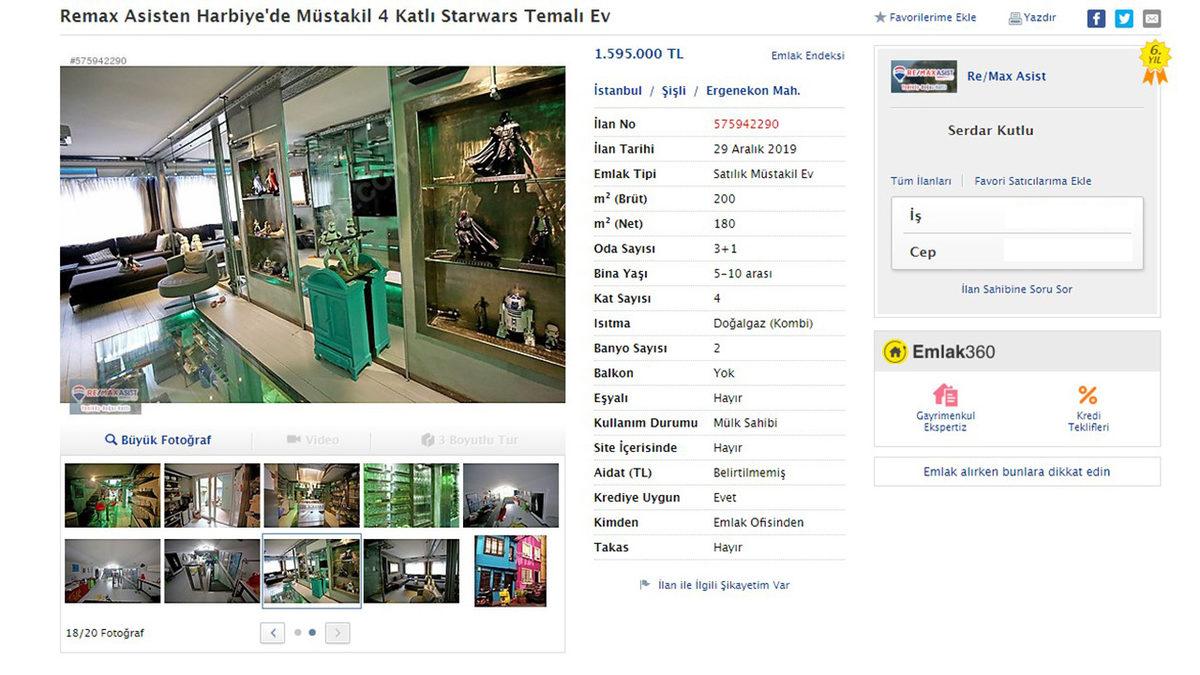Share listing via Twitter icon

coord(1124,18)
